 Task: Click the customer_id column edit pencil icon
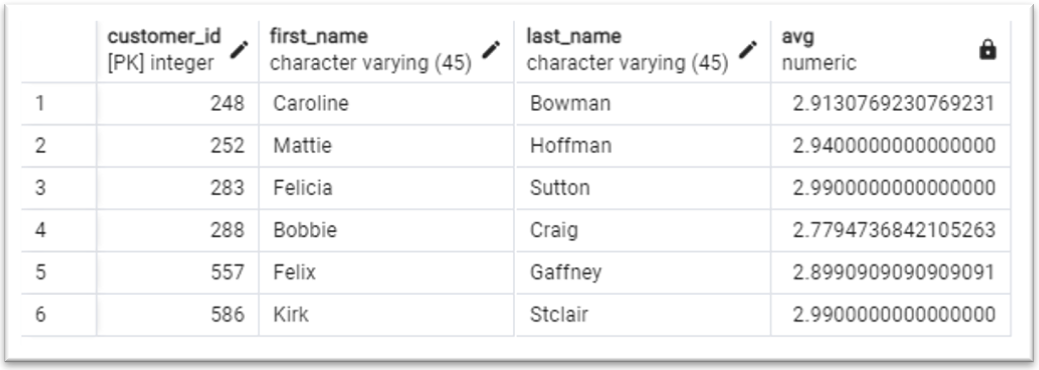click(x=239, y=49)
